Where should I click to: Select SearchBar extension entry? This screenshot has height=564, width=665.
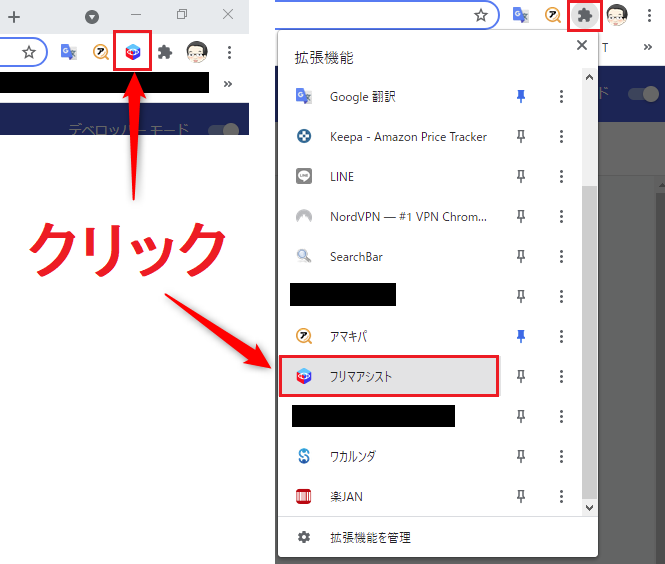tap(389, 256)
